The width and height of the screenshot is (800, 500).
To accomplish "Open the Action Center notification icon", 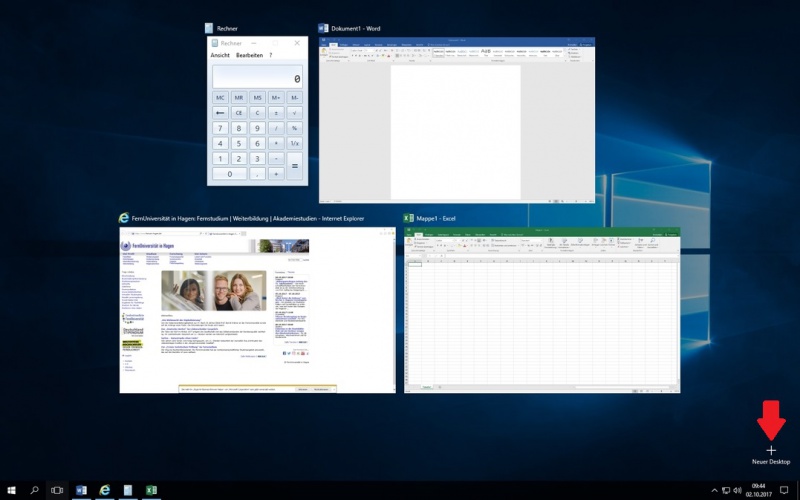I will [x=784, y=490].
